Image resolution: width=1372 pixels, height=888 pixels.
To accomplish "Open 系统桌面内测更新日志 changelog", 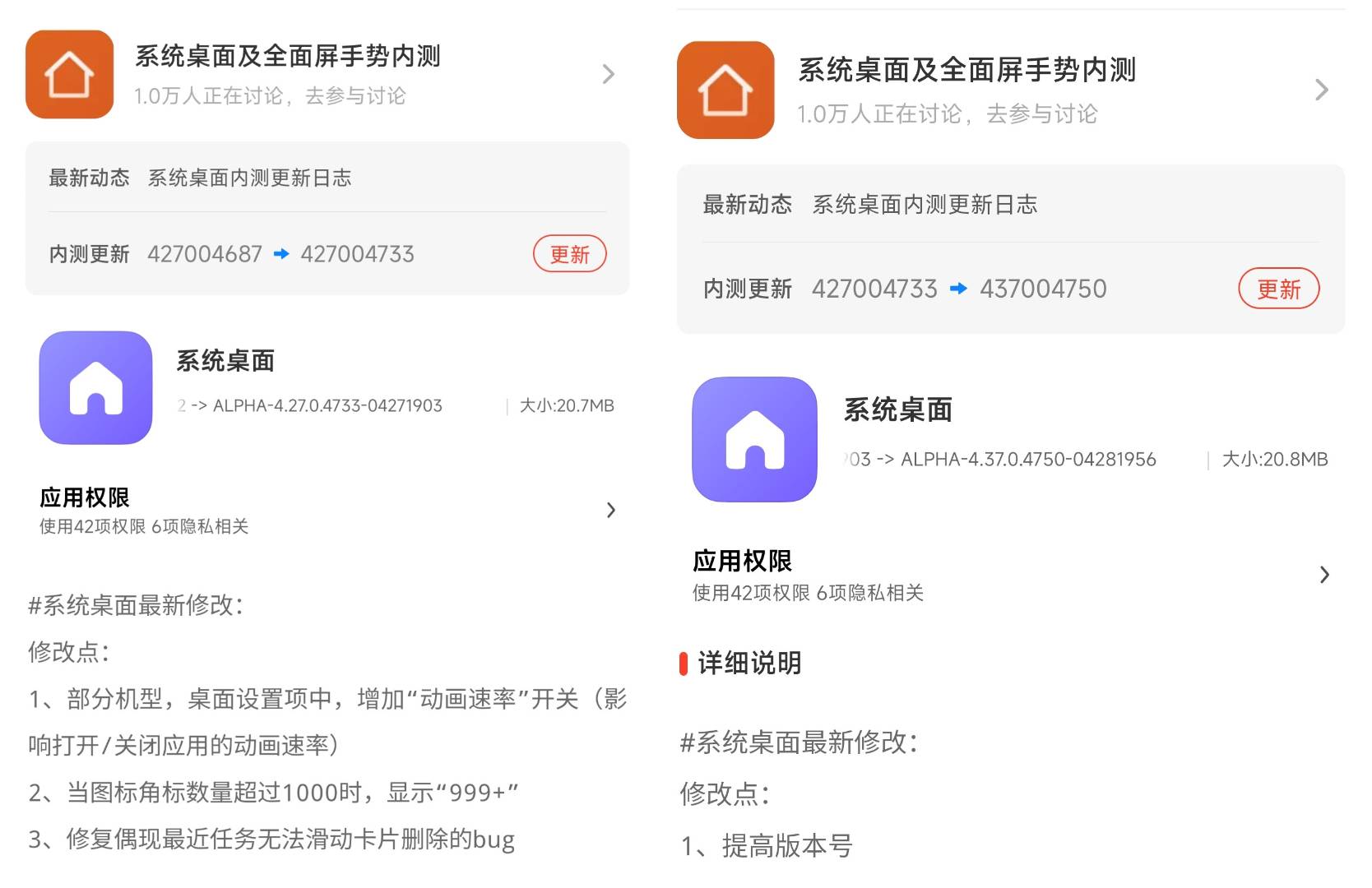I will pos(249,177).
